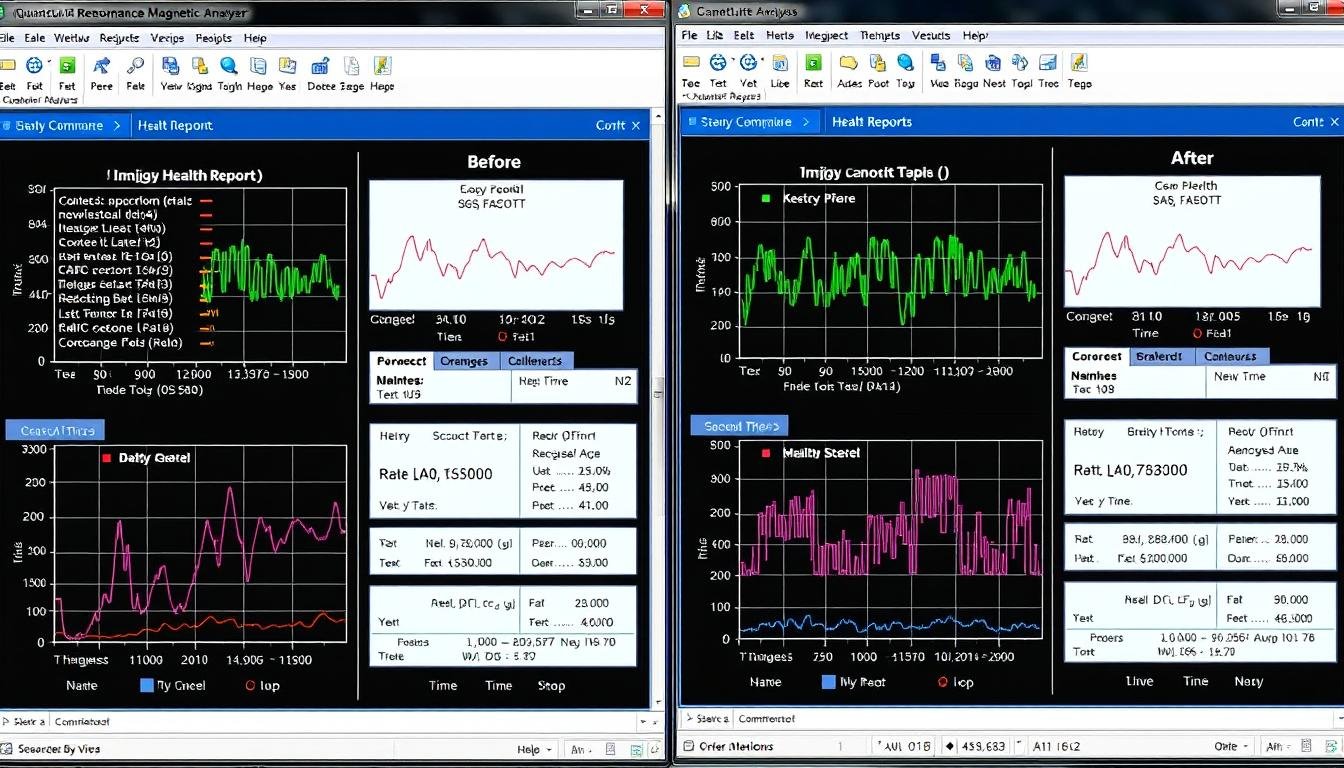1344x768 pixels.
Task: Click the red Daffy Gratel legend swatch
Action: (106, 458)
